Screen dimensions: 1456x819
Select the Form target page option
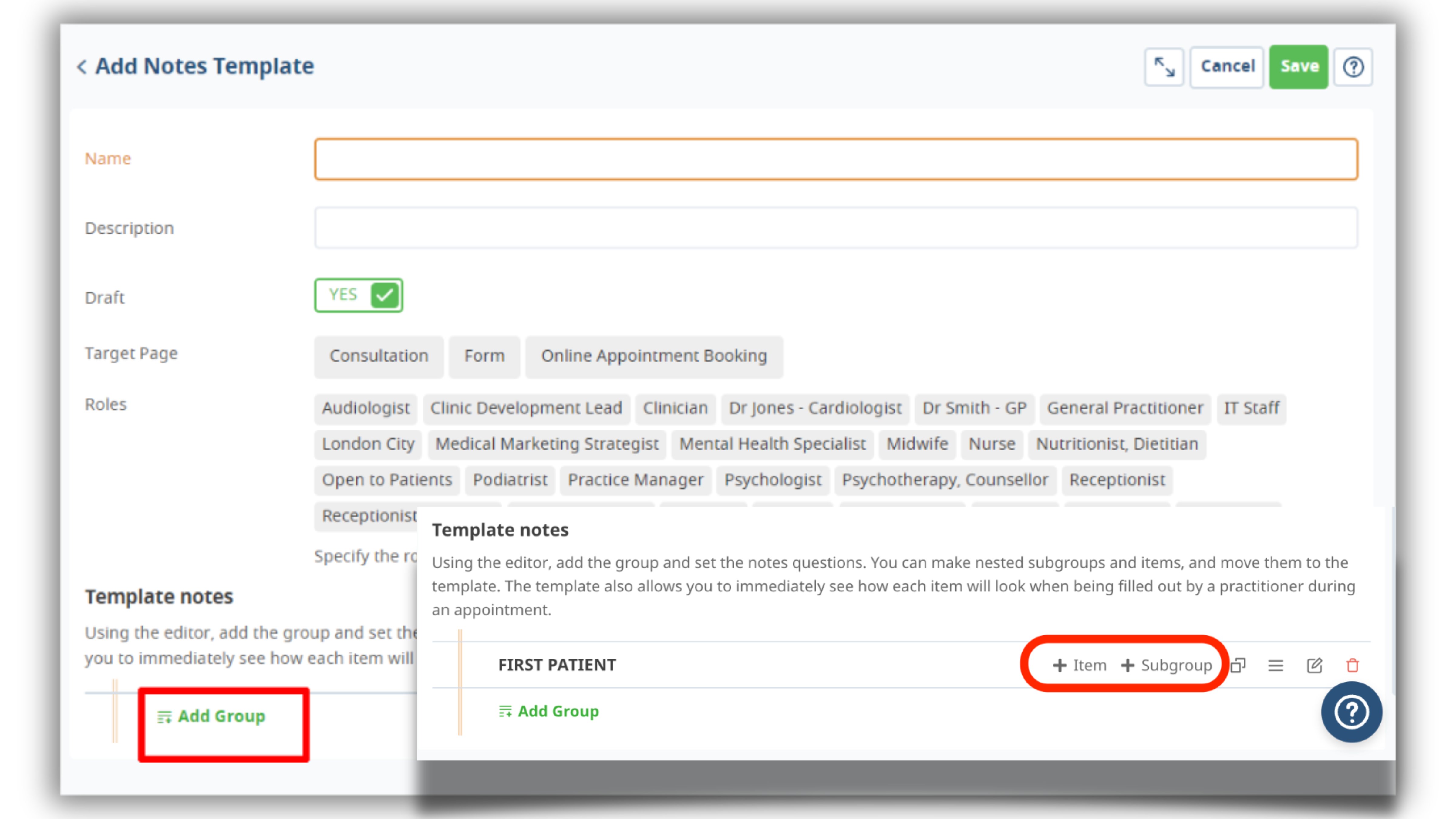[x=484, y=355]
